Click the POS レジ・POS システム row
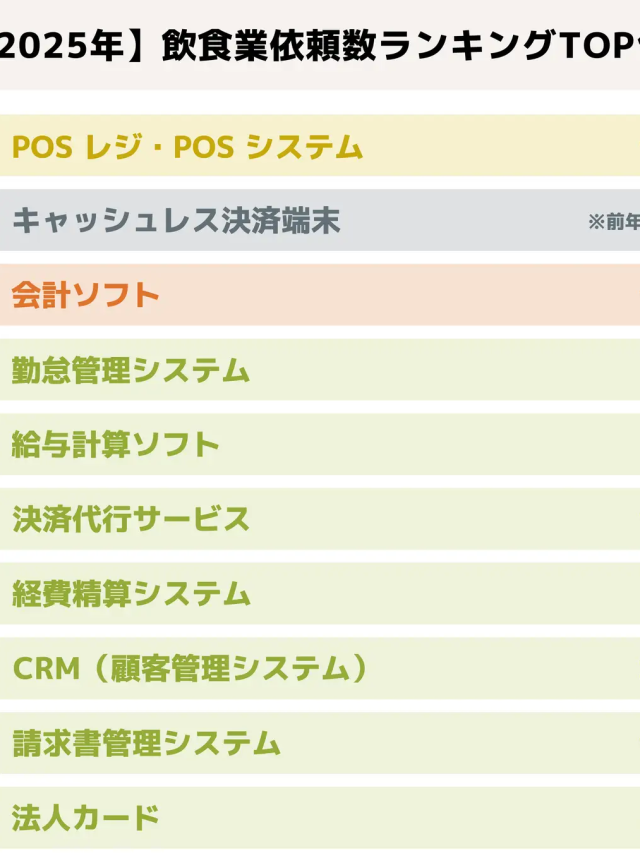The width and height of the screenshot is (640, 853). point(320,147)
